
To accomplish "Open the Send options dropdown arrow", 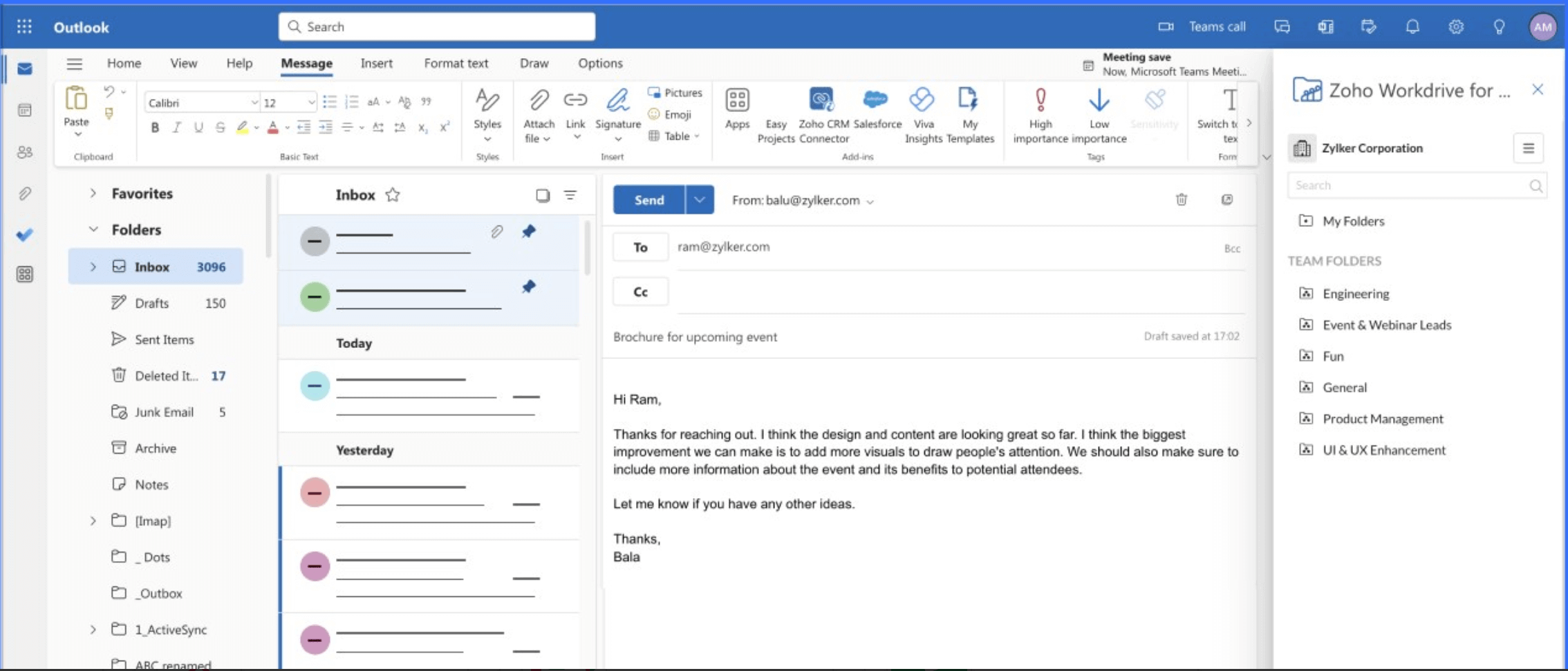I will point(700,200).
